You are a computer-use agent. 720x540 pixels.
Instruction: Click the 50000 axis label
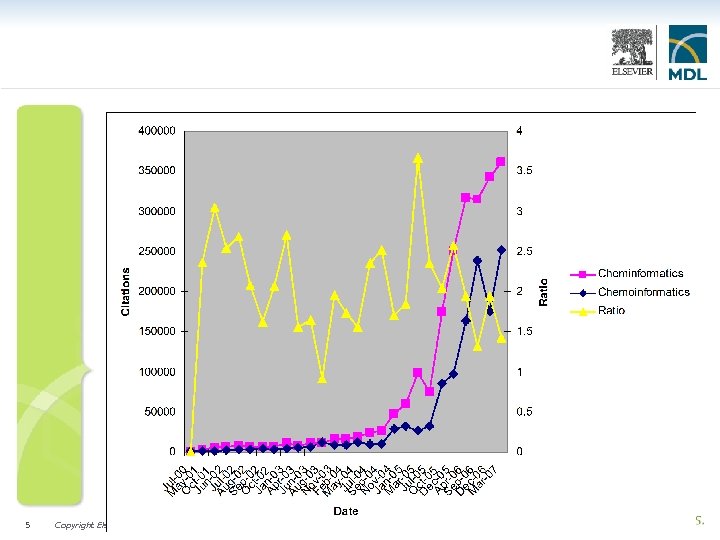[160, 412]
